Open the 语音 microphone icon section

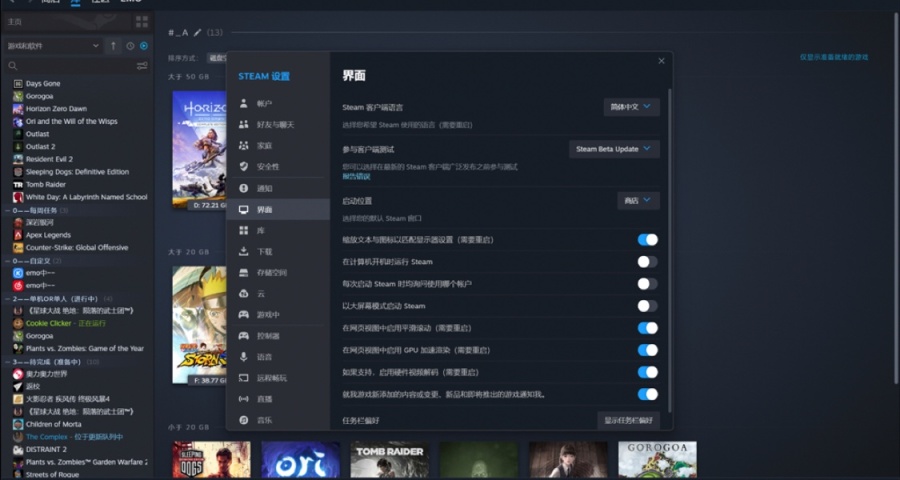click(x=244, y=357)
